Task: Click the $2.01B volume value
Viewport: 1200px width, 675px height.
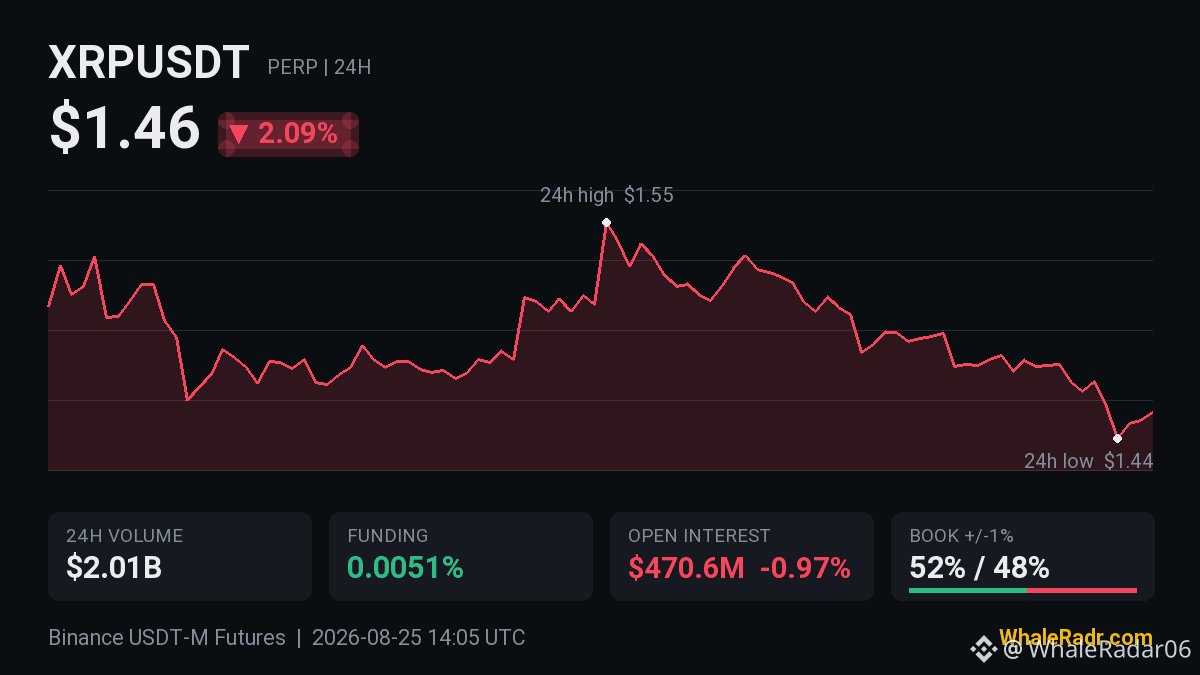Action: point(114,568)
